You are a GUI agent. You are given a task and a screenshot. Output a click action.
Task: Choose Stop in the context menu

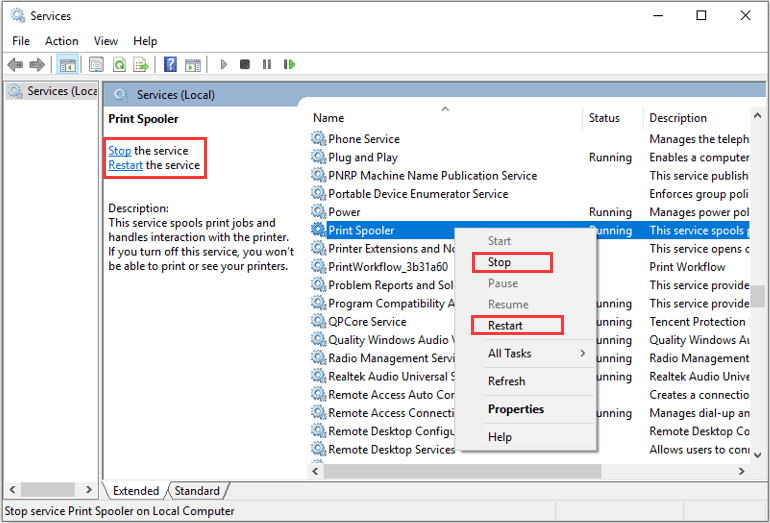coord(499,262)
